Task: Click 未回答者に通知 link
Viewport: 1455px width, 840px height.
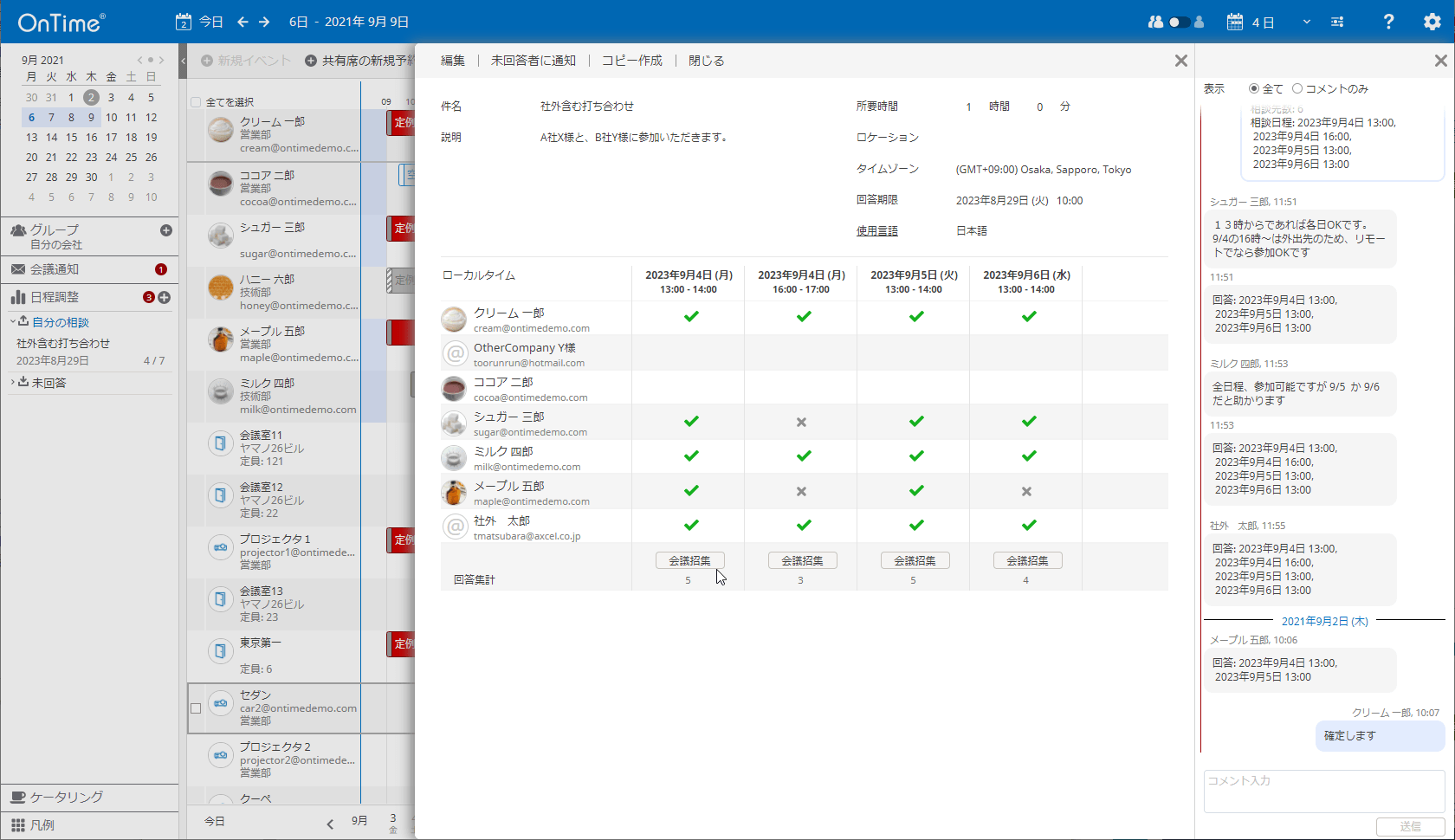Action: [533, 61]
